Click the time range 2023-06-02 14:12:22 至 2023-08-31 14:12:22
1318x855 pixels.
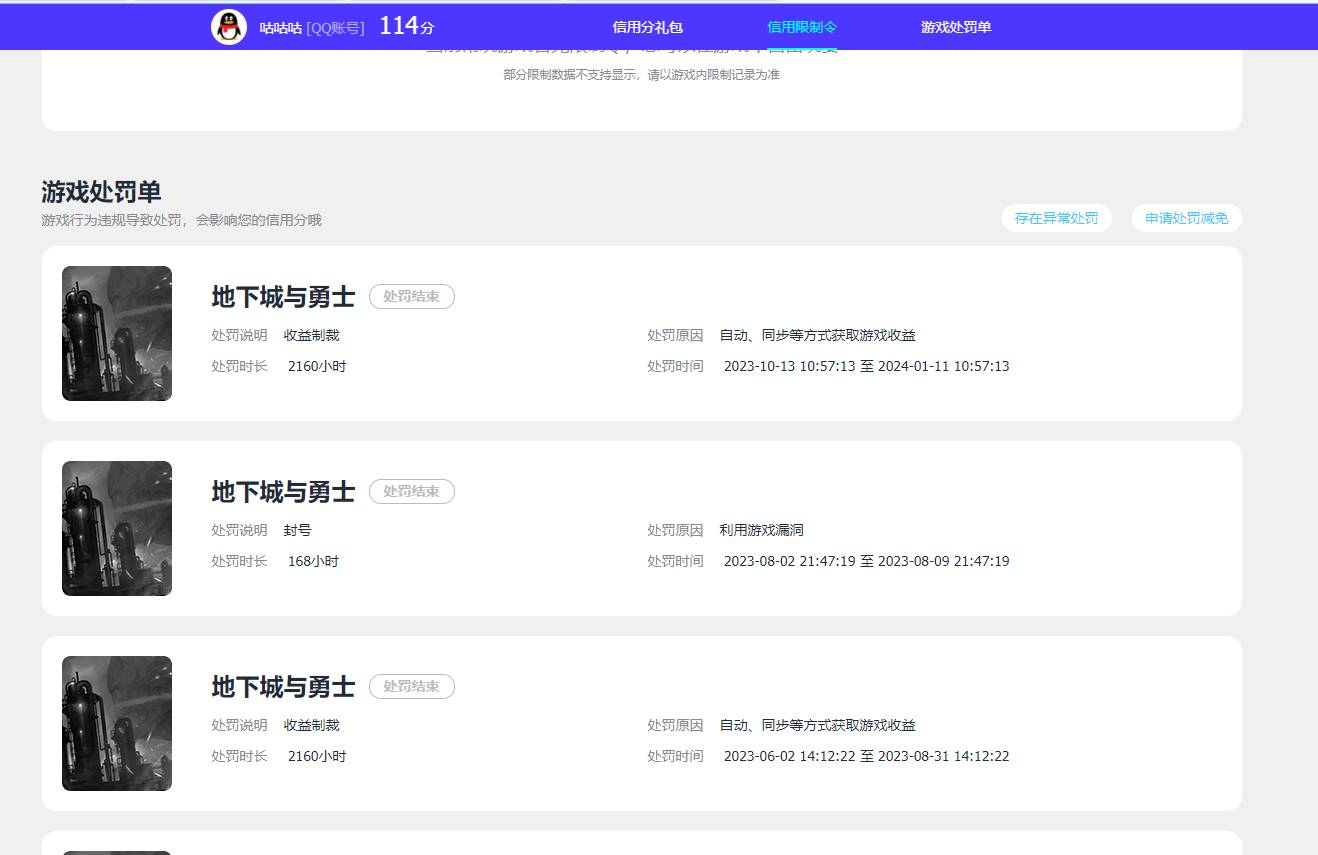[x=867, y=756]
